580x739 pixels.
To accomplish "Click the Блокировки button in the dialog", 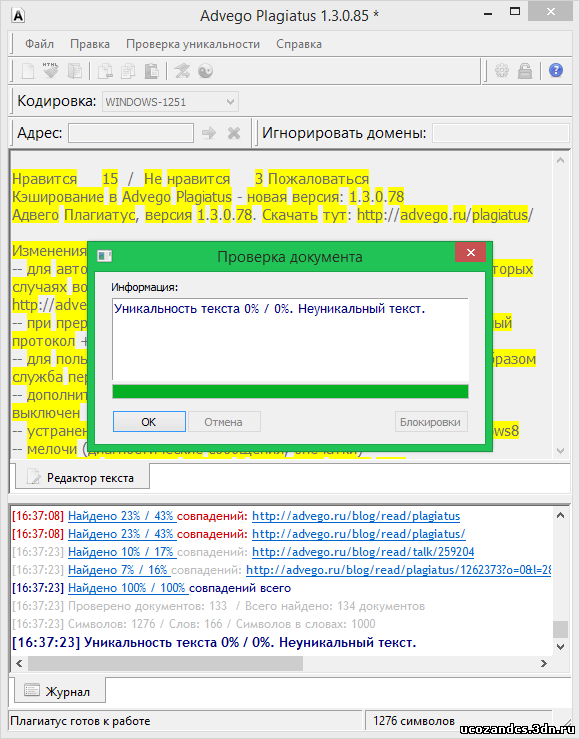I will (431, 422).
